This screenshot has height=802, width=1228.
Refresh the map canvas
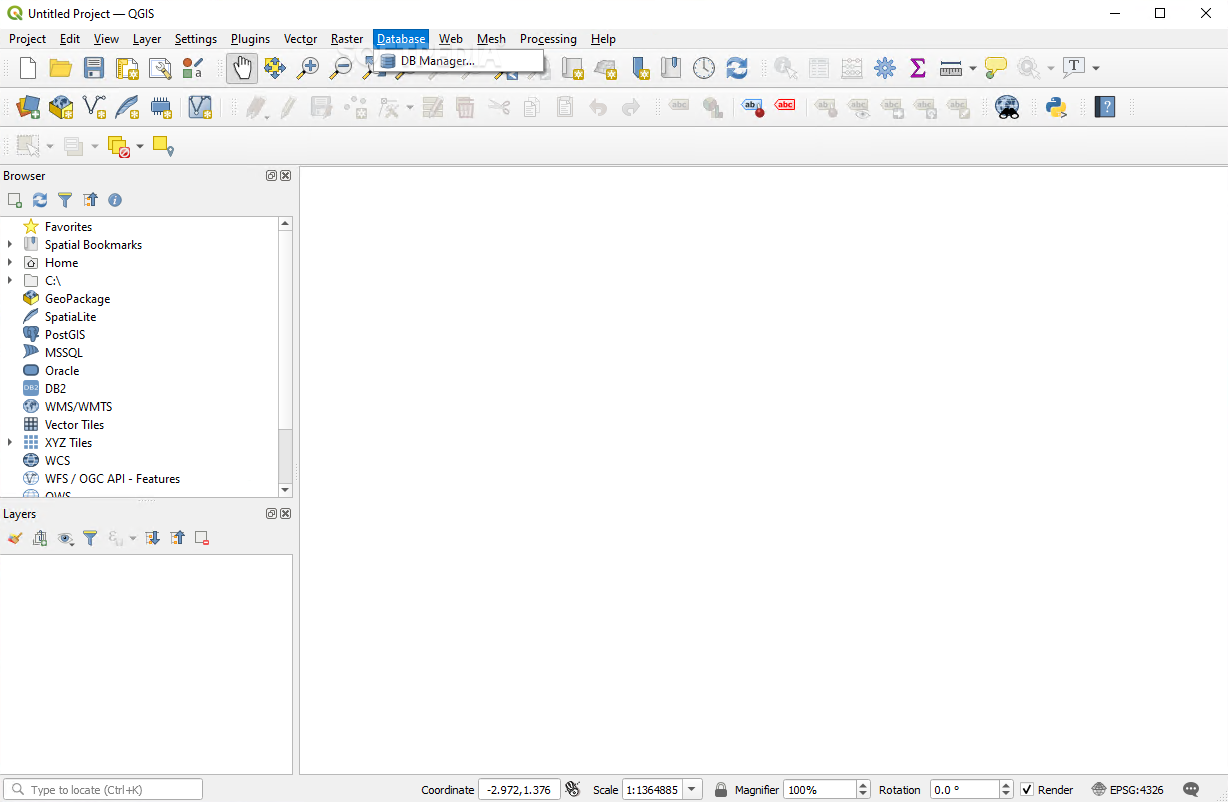click(737, 68)
